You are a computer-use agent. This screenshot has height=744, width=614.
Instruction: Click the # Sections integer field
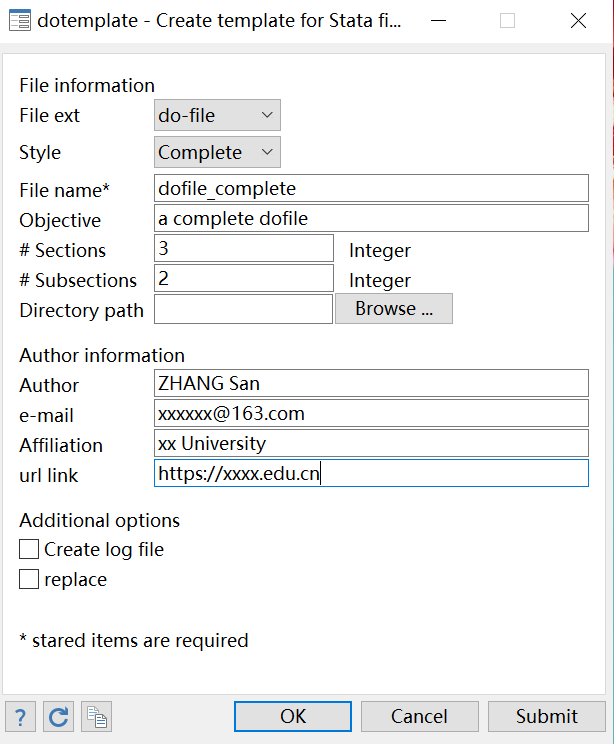tap(244, 248)
